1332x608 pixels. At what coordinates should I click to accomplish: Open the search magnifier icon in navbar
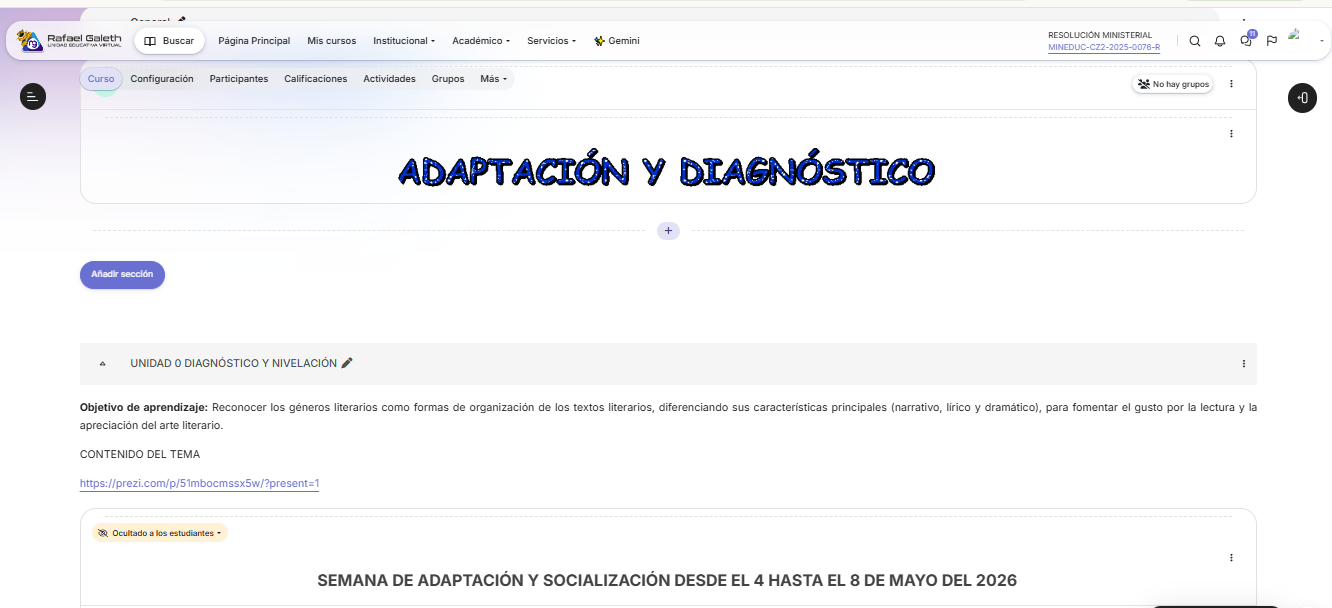(1194, 41)
